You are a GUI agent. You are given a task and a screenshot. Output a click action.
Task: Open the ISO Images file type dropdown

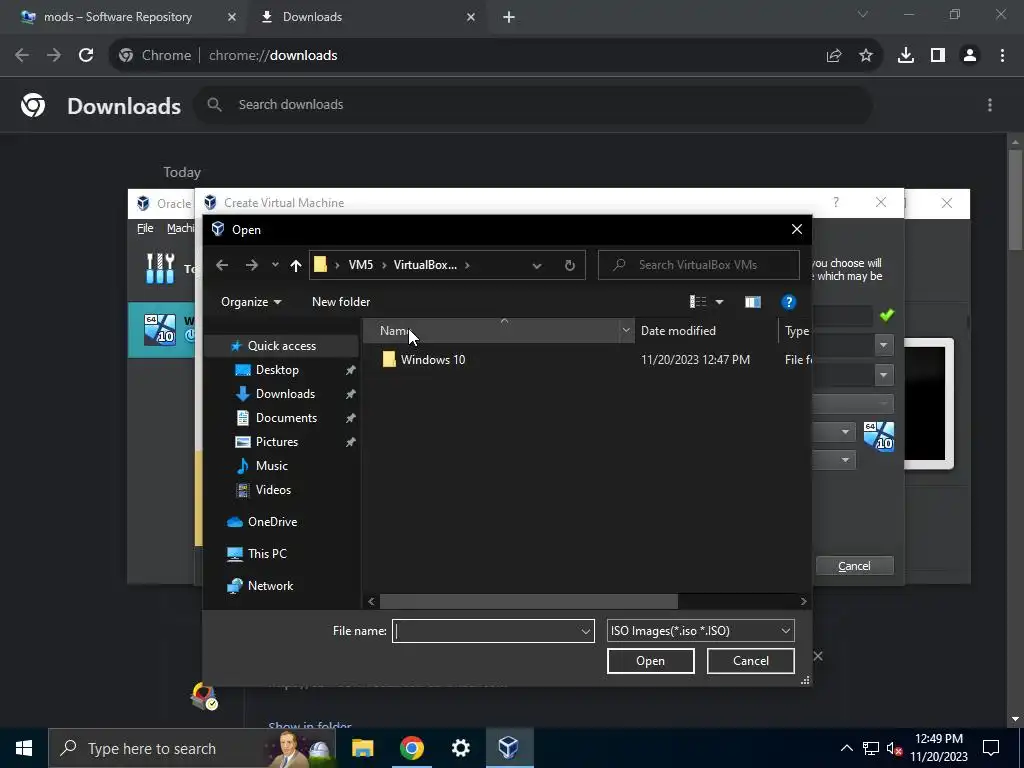(x=701, y=631)
